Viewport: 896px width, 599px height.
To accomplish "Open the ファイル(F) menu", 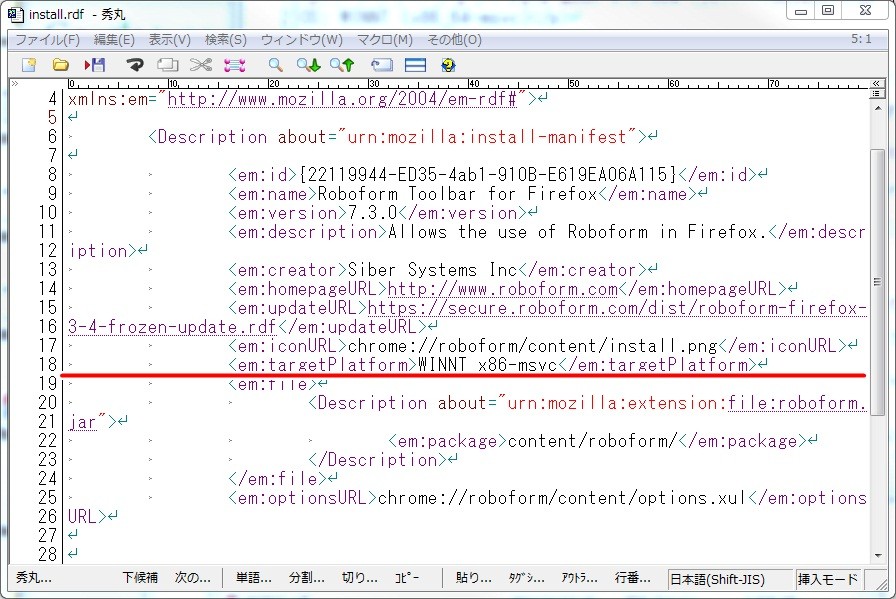I will tap(47, 39).
